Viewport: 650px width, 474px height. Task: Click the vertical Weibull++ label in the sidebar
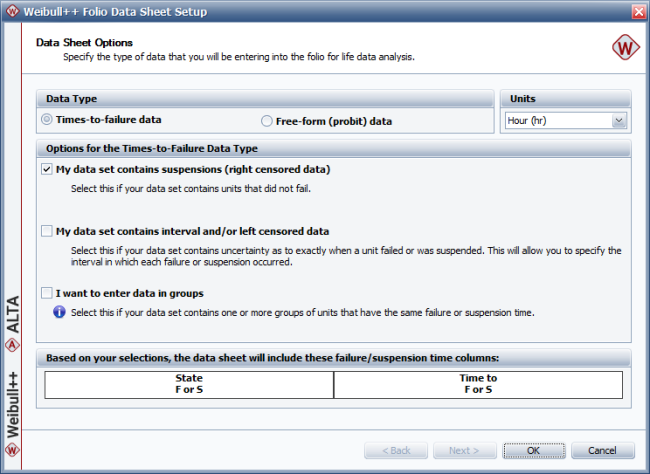click(x=12, y=400)
